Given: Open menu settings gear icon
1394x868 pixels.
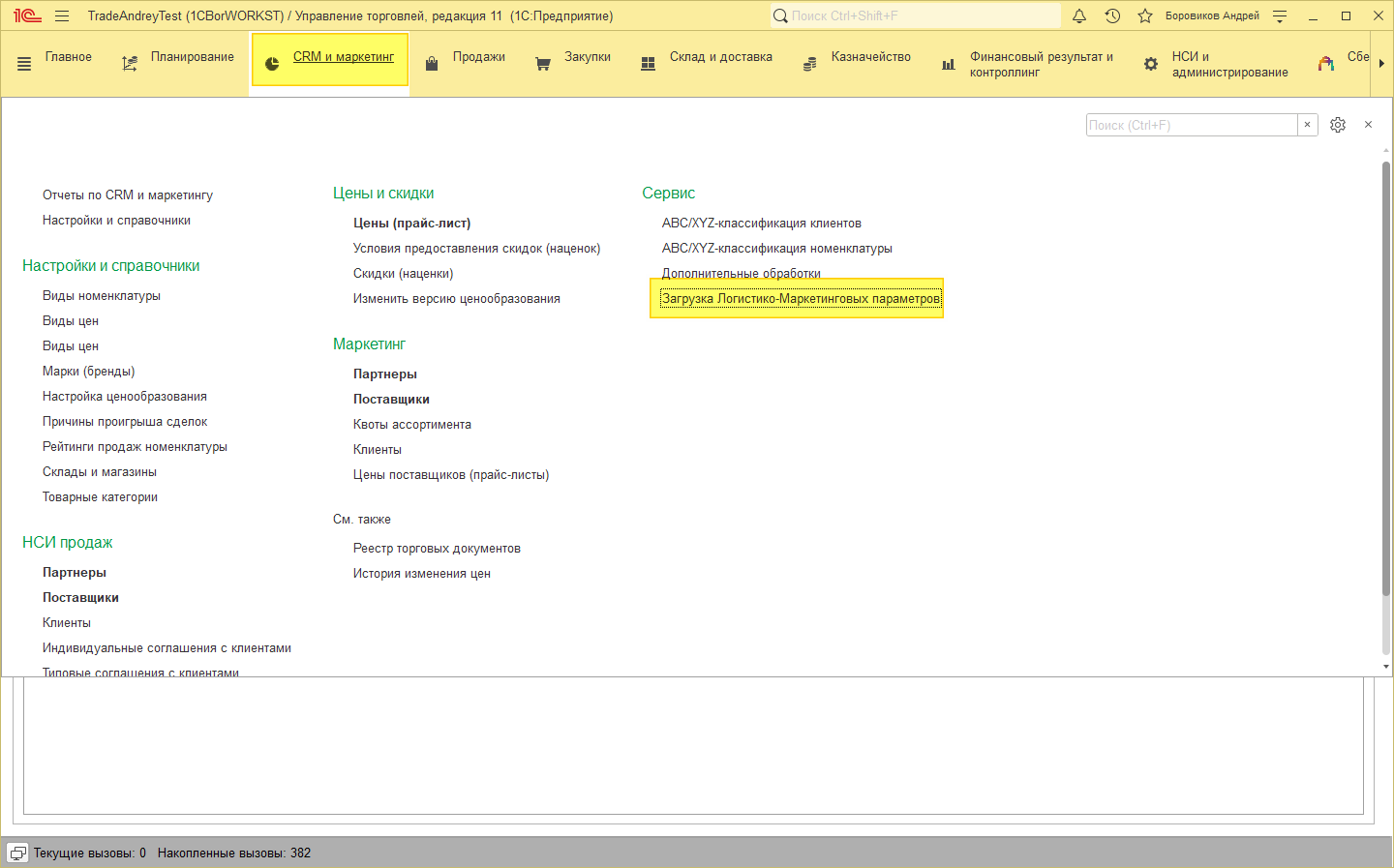Looking at the screenshot, I should [x=1338, y=125].
